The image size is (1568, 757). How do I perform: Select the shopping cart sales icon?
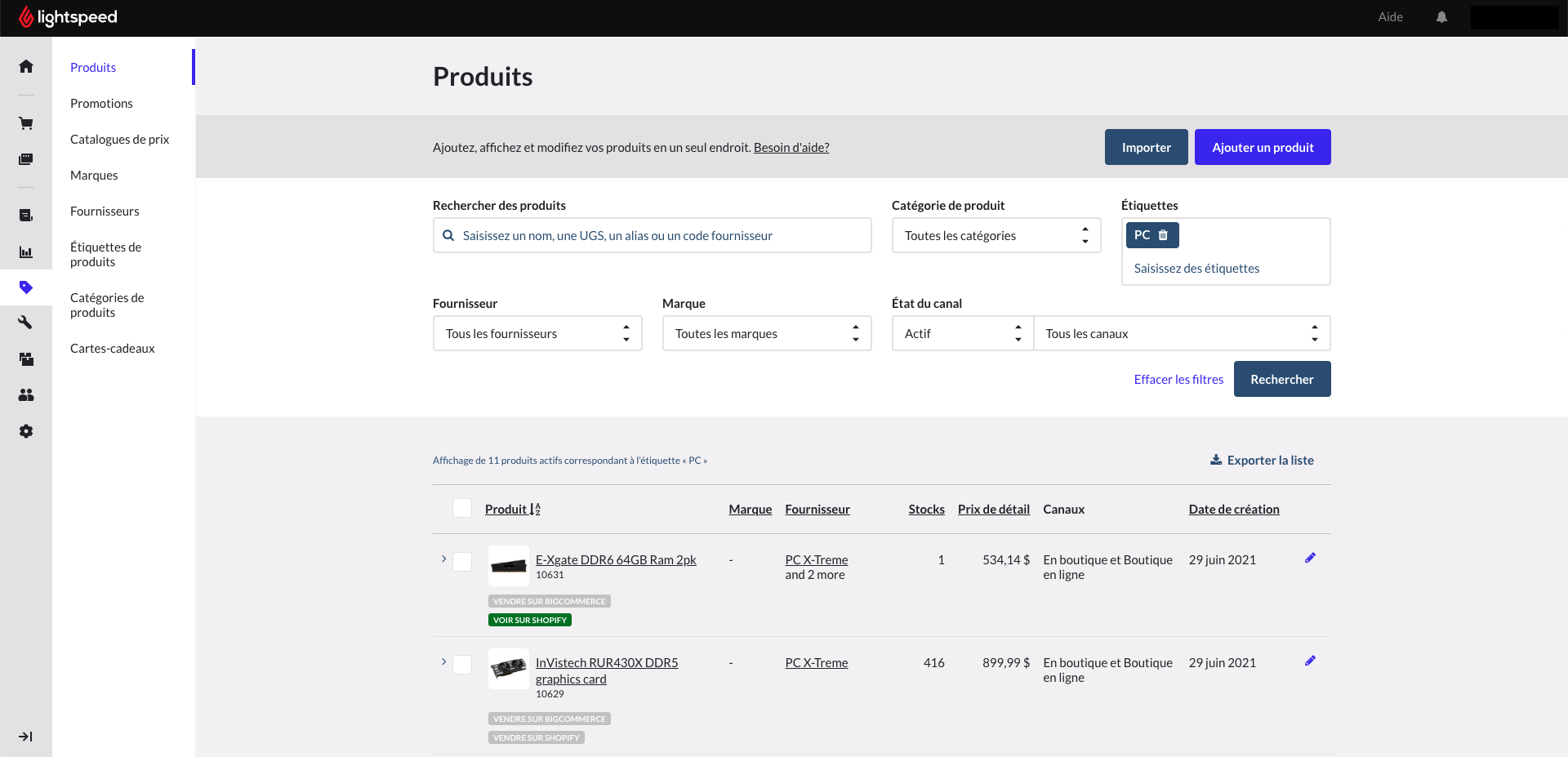click(x=25, y=122)
